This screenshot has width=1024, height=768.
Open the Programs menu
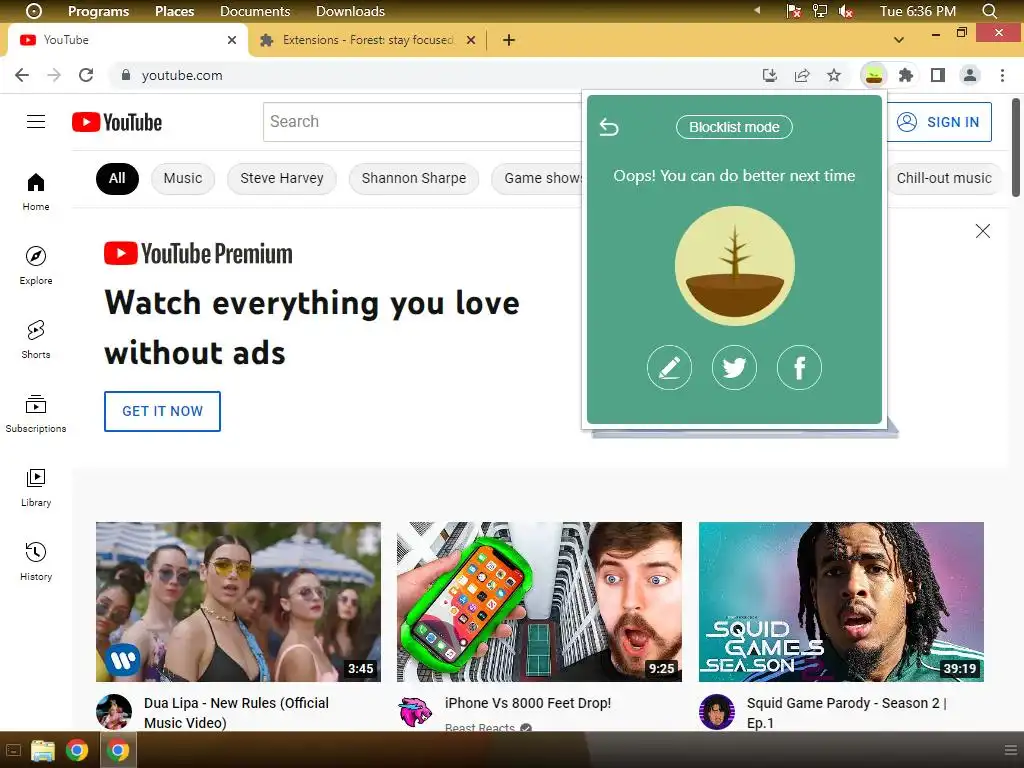click(99, 11)
